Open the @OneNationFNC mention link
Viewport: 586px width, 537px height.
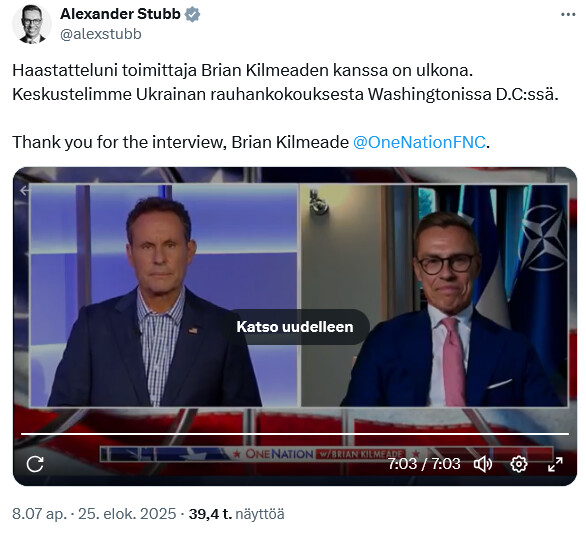coord(419,142)
